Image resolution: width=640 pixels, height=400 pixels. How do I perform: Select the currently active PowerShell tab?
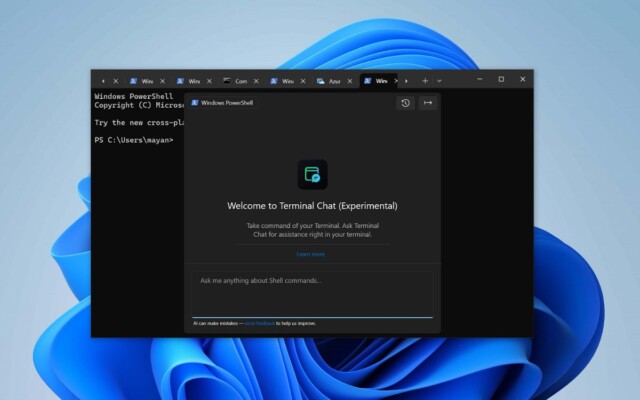381,81
